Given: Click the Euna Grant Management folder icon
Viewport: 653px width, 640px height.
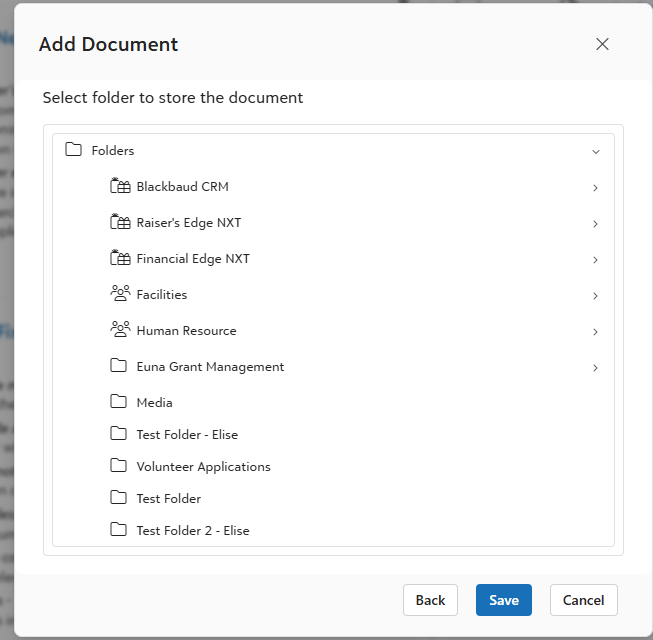Looking at the screenshot, I should [x=119, y=366].
